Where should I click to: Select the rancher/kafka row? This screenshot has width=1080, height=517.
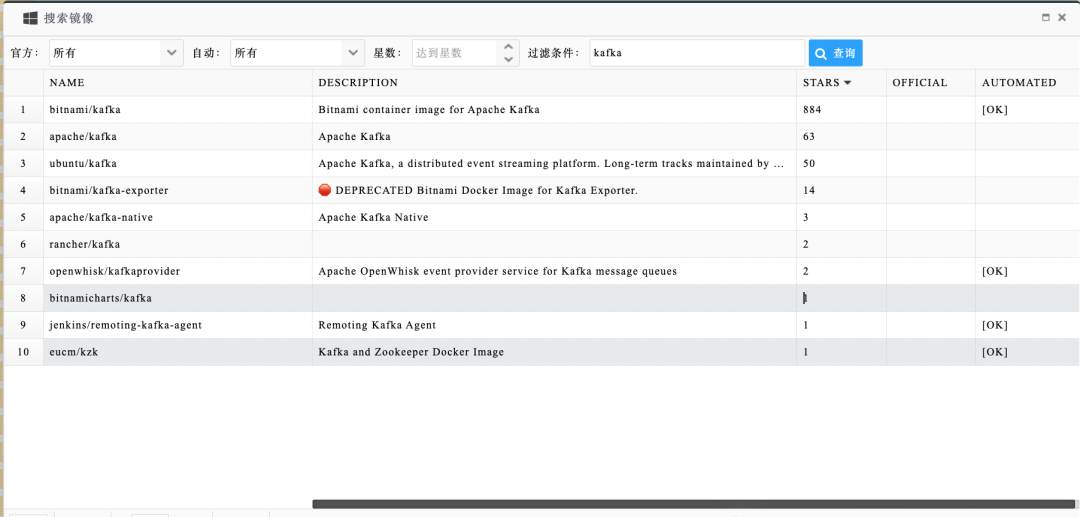tap(540, 244)
